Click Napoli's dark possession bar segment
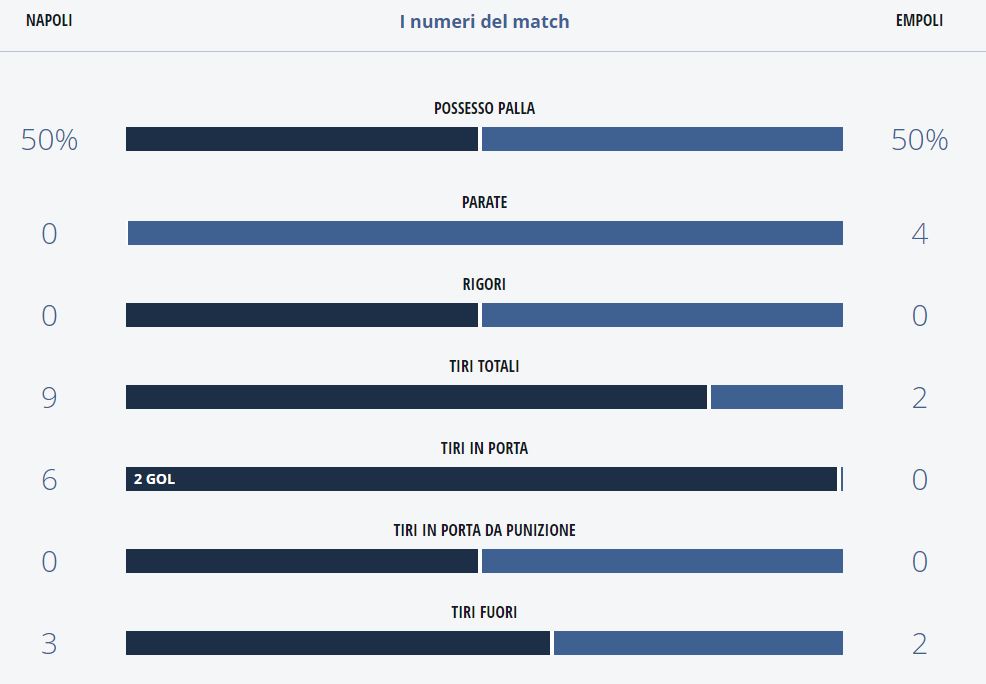This screenshot has height=684, width=986. pyautogui.click(x=301, y=139)
